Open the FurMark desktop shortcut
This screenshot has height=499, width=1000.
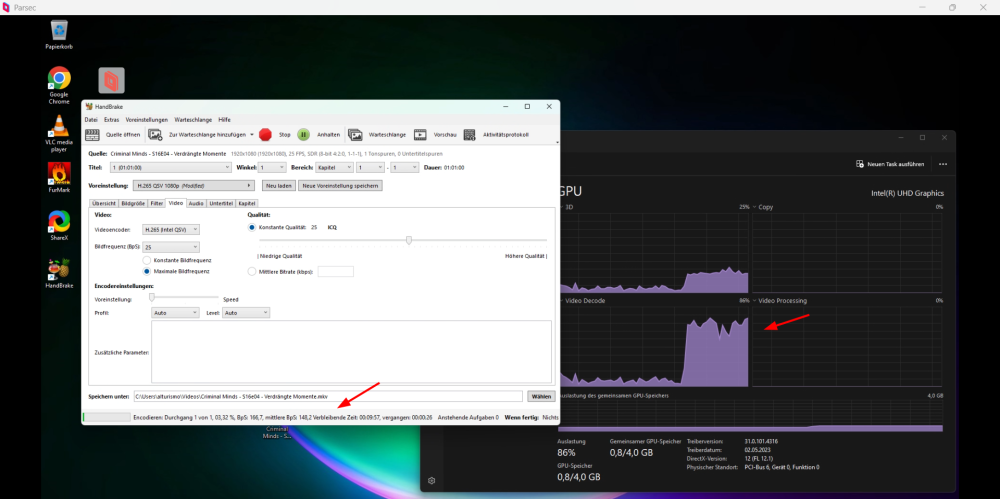coord(59,178)
